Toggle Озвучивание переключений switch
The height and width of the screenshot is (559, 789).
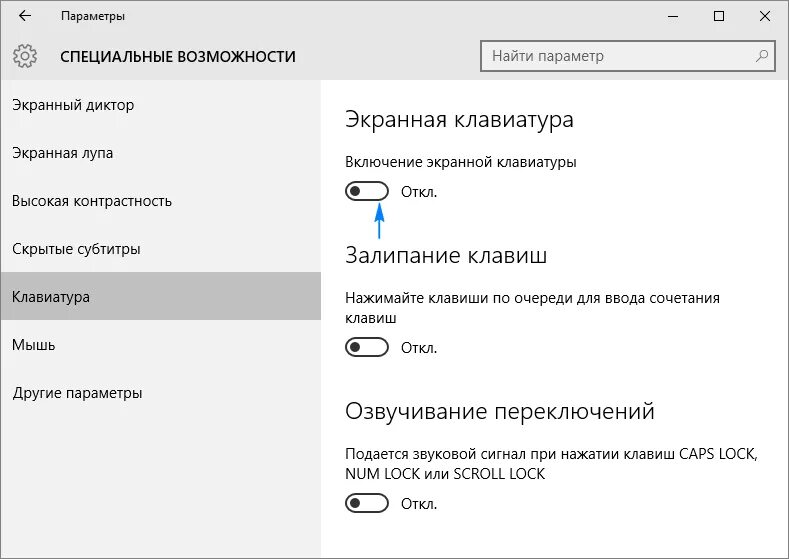367,503
